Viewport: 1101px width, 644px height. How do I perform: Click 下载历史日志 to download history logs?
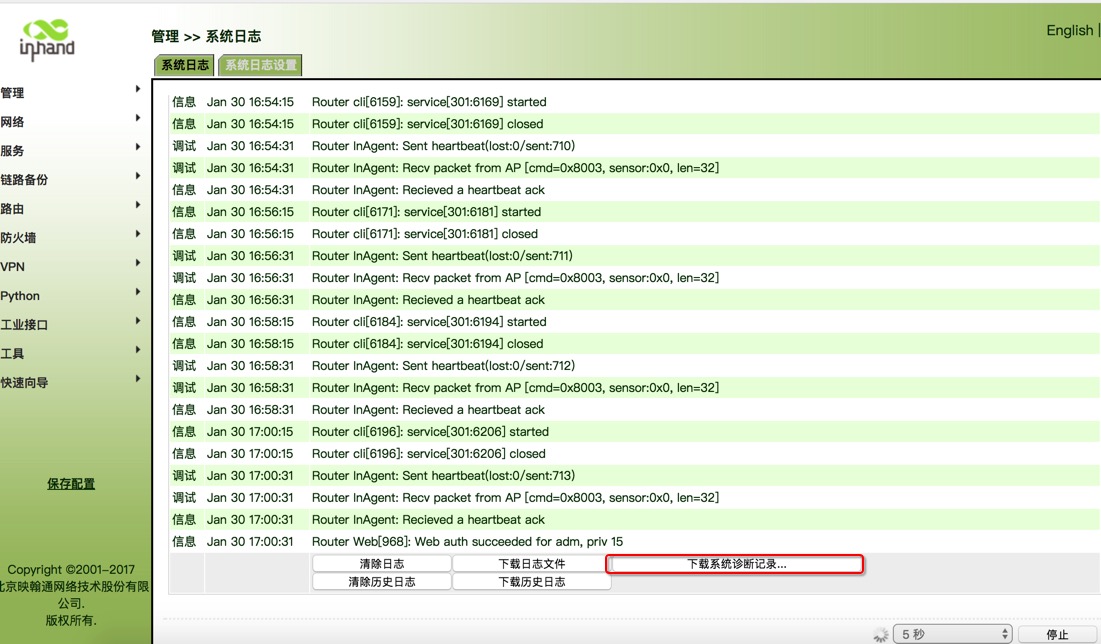[532, 580]
